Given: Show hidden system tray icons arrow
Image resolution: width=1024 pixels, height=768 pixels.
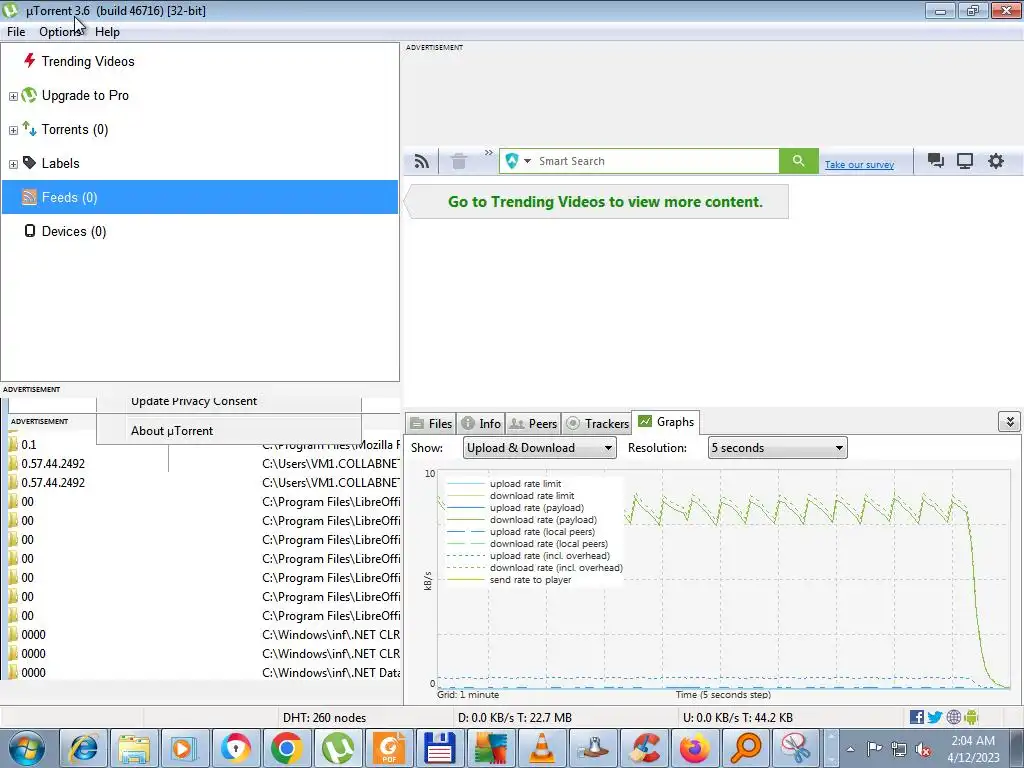Looking at the screenshot, I should [x=850, y=749].
